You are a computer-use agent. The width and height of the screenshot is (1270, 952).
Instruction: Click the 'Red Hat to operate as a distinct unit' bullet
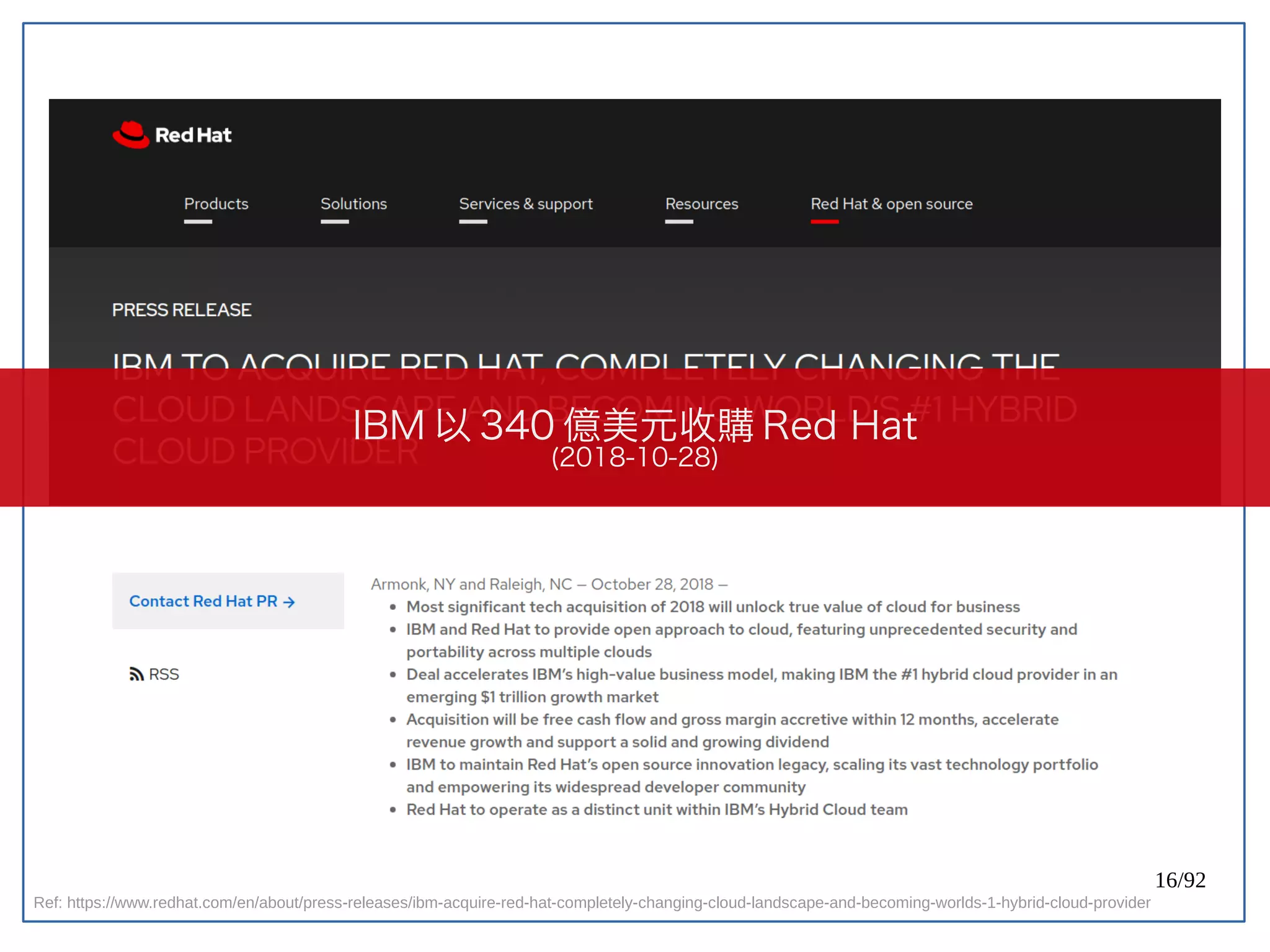pyautogui.click(x=657, y=809)
